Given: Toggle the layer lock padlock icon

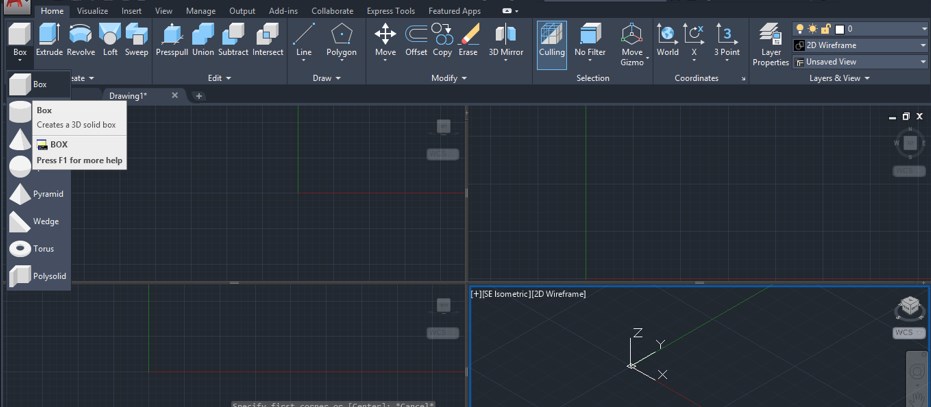Looking at the screenshot, I should pos(825,29).
